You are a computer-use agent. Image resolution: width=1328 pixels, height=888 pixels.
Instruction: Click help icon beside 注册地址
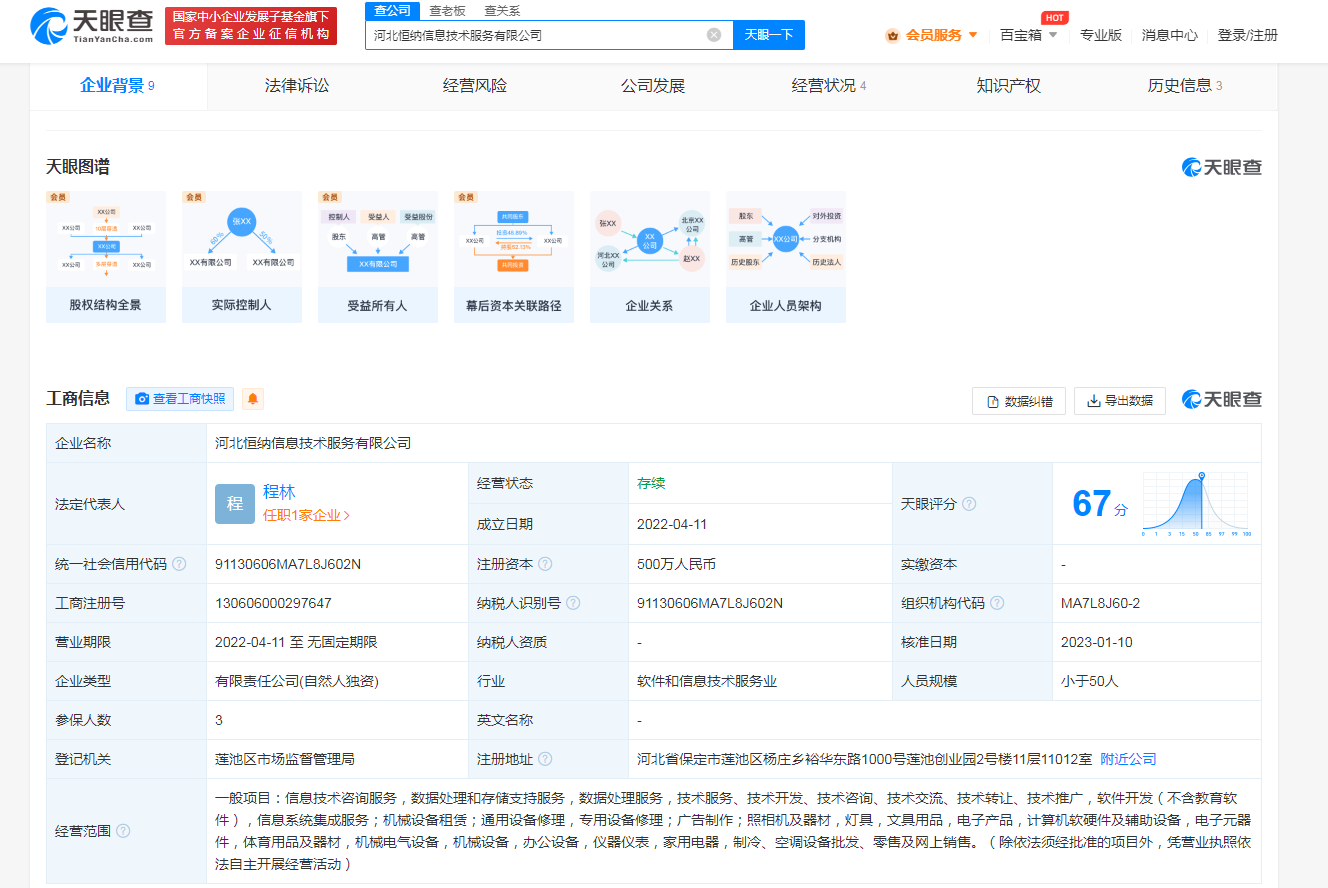point(545,759)
